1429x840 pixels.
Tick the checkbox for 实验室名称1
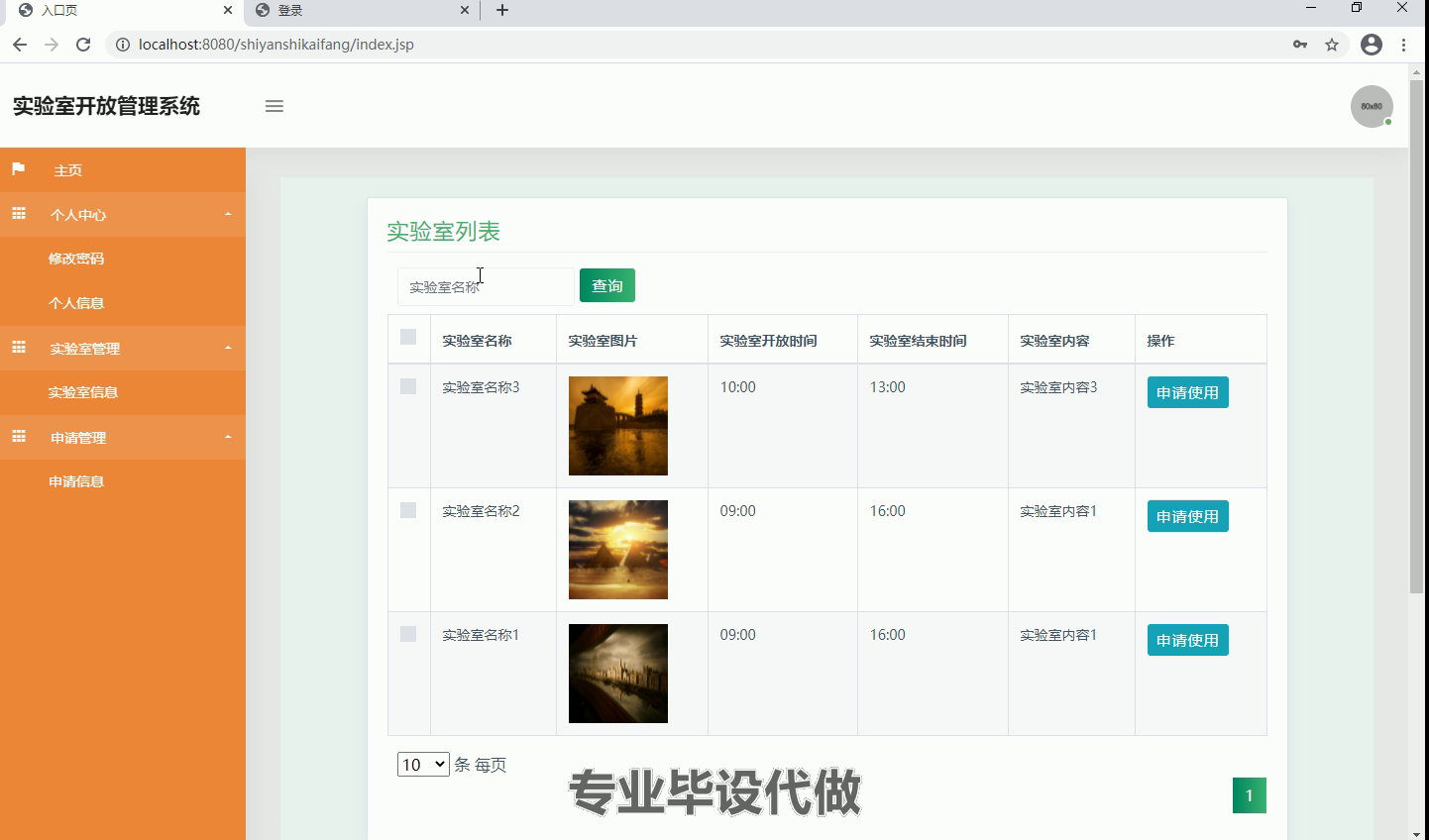(408, 634)
